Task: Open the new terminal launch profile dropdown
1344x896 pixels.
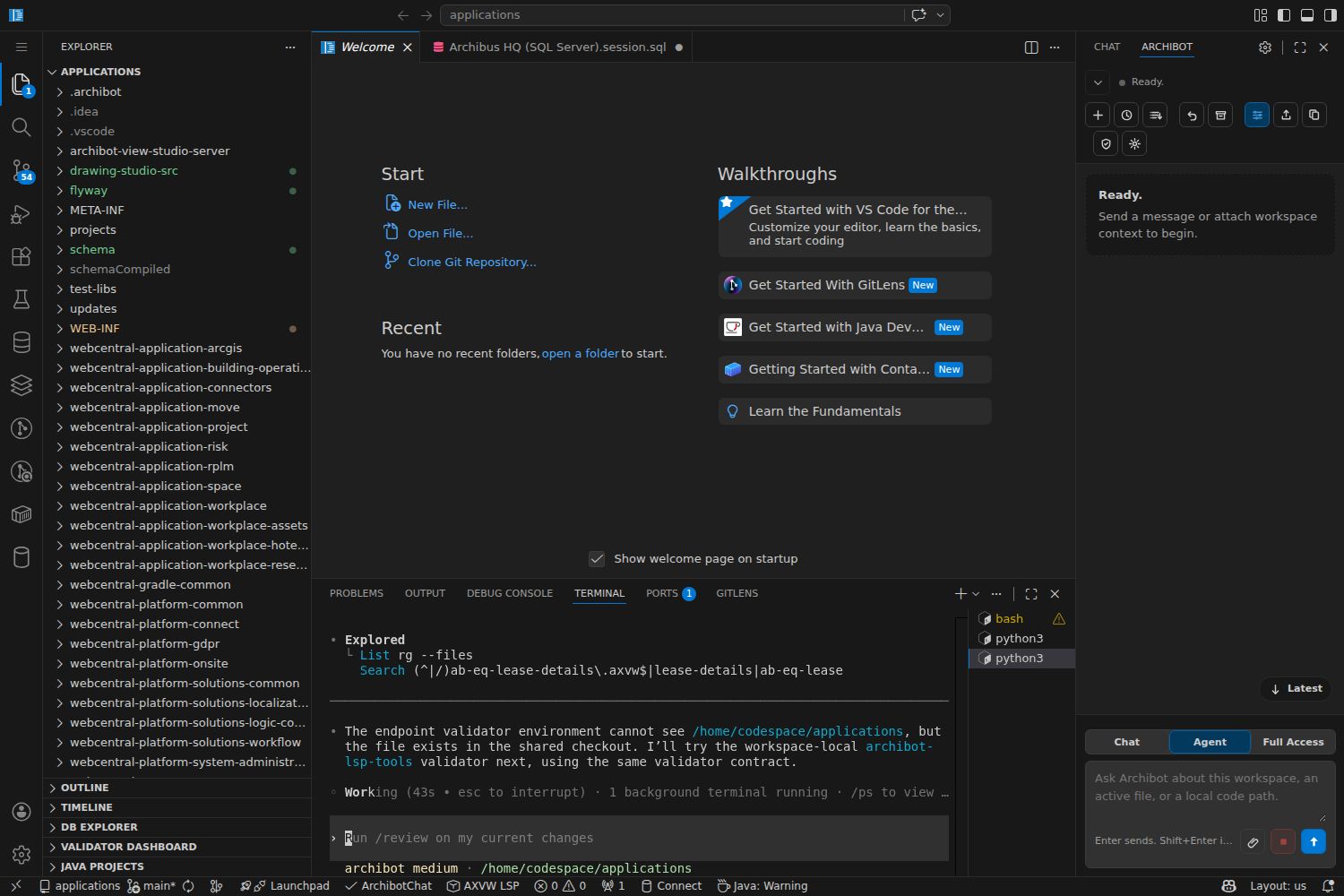Action: point(976,594)
